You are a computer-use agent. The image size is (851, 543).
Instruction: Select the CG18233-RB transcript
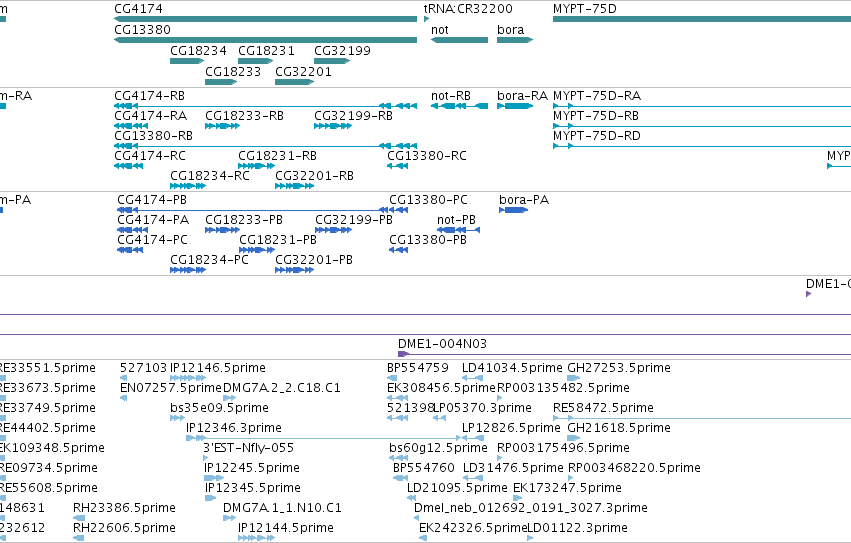tap(223, 126)
